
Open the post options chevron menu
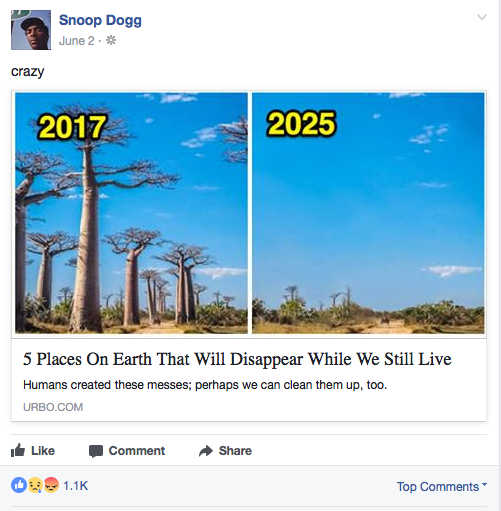click(x=482, y=17)
